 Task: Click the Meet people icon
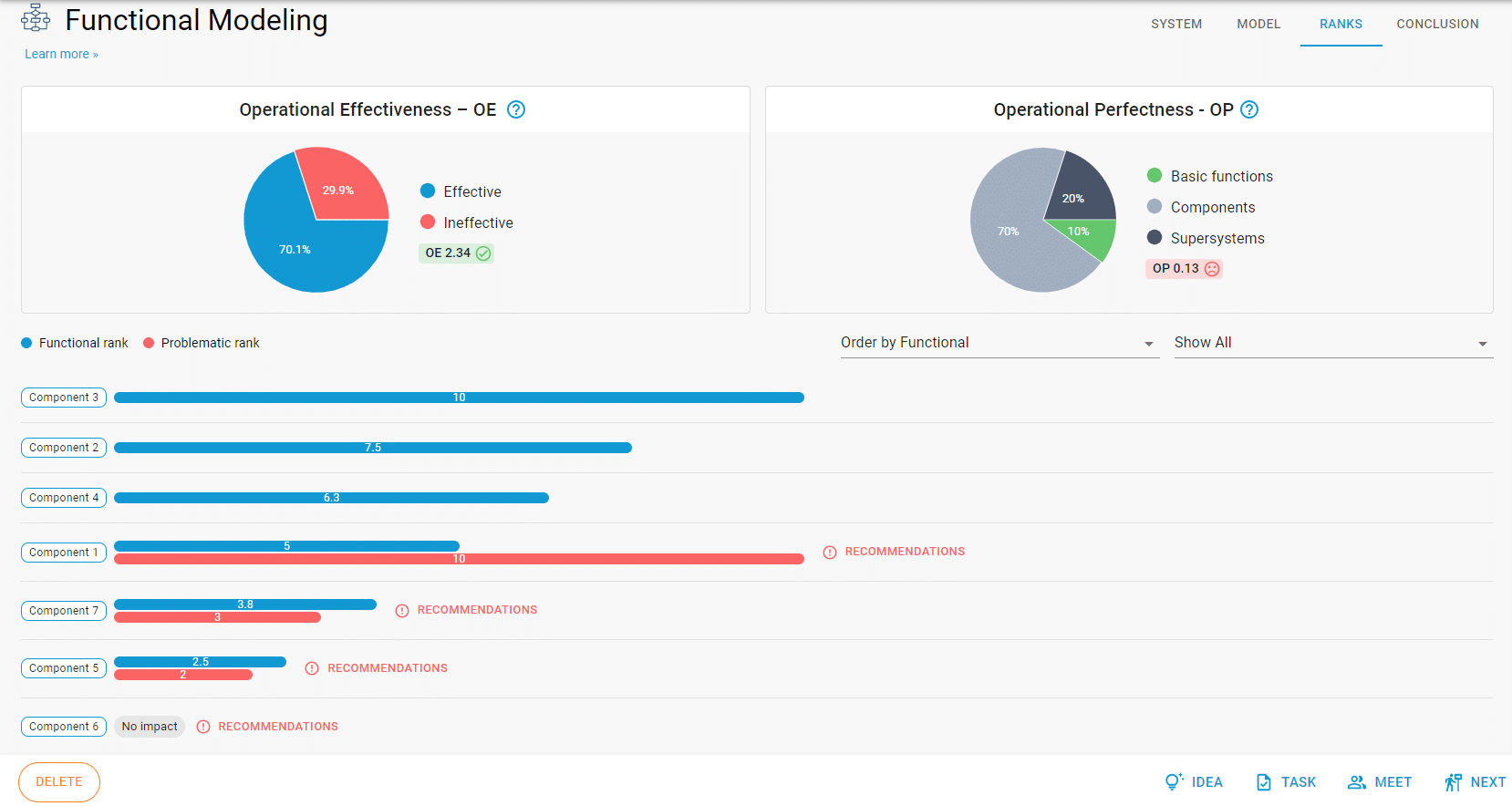tap(1357, 782)
